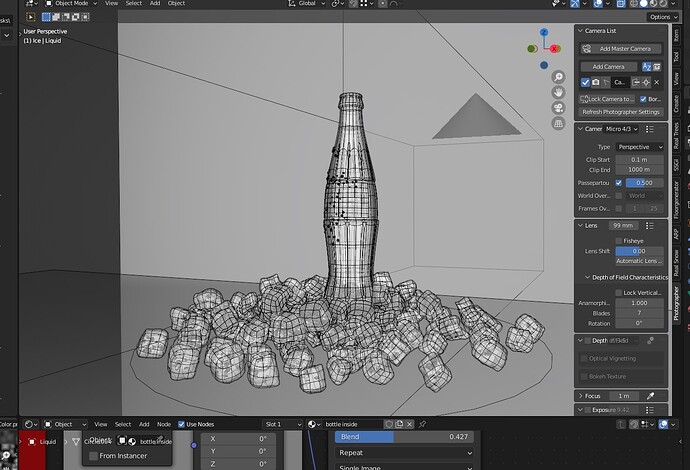Viewport: 690px width, 470px height.
Task: Click the camera target crosshair icon
Action: (646, 82)
